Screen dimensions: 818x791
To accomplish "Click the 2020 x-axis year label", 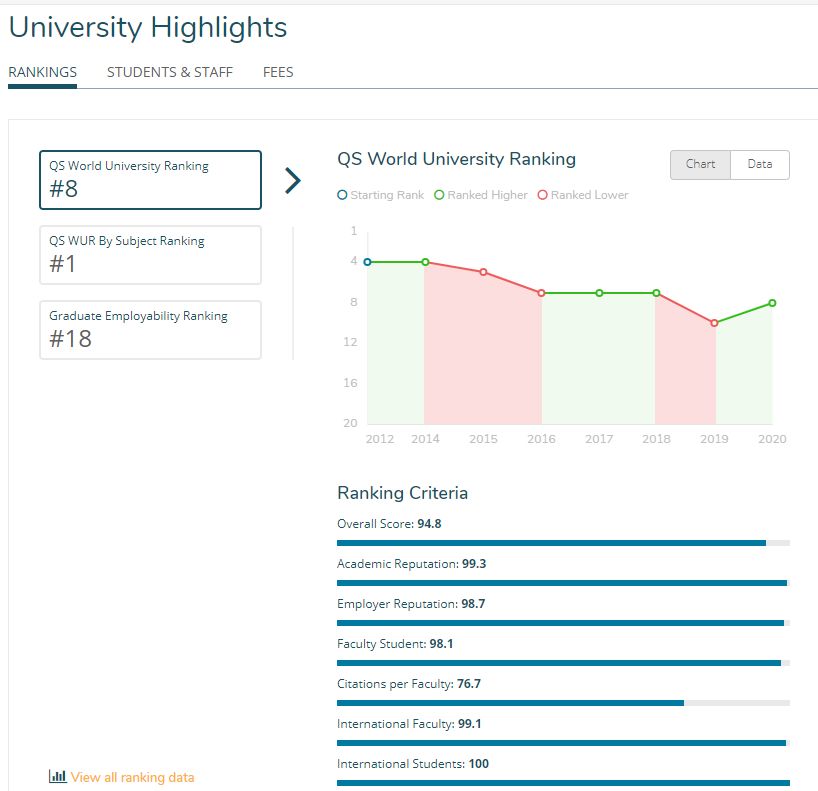I will (x=772, y=439).
